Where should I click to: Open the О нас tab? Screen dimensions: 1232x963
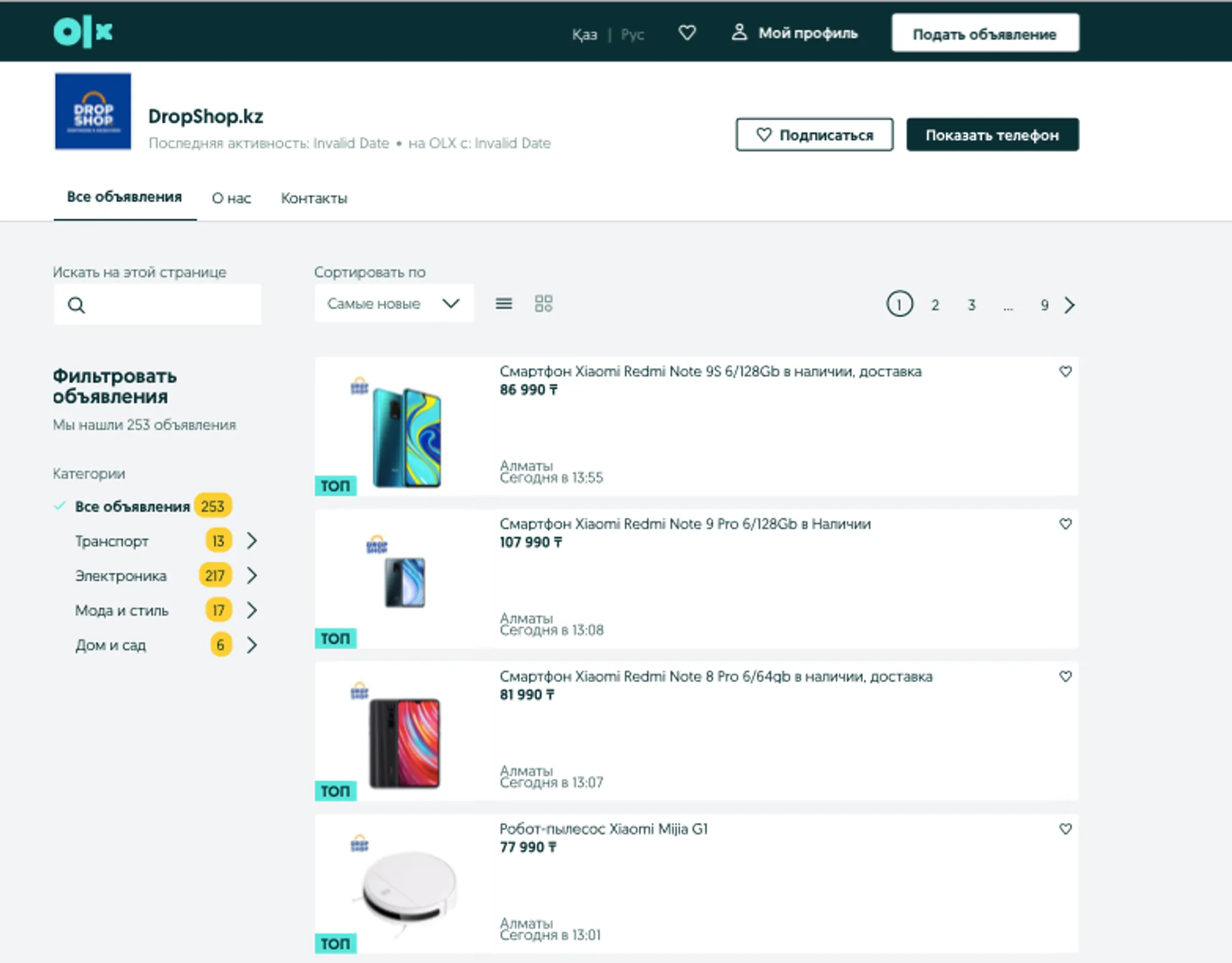[x=232, y=198]
